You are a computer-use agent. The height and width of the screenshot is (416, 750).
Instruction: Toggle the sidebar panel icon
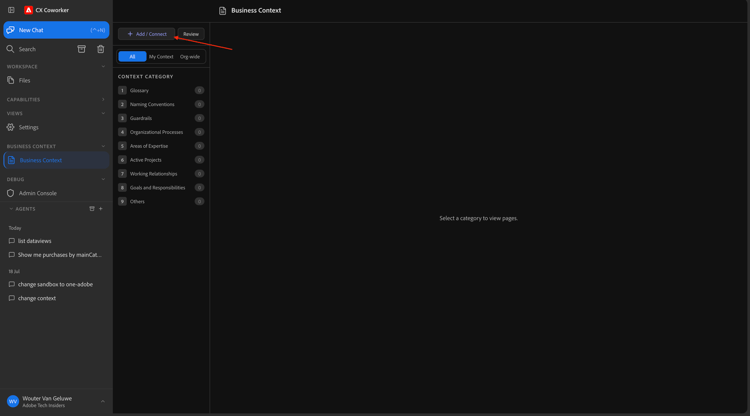[x=11, y=10]
